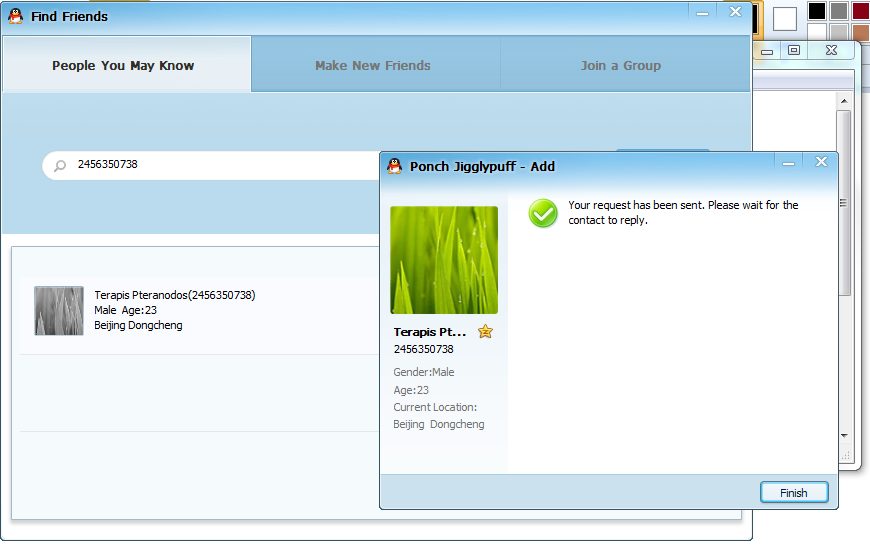Open the Join a Group tab
870x546 pixels.
(620, 65)
